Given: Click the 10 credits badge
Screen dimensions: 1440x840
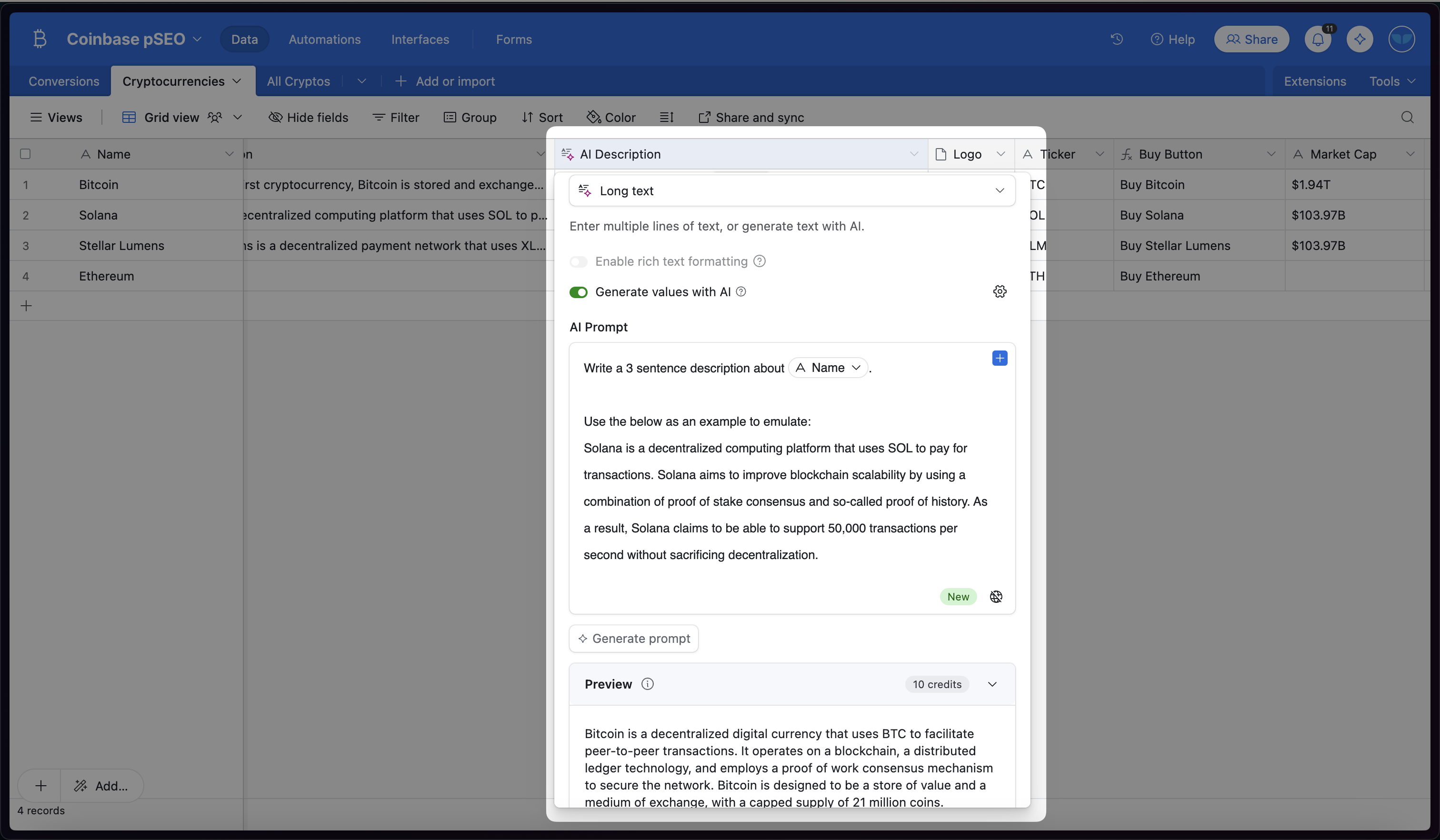Looking at the screenshot, I should tap(937, 684).
